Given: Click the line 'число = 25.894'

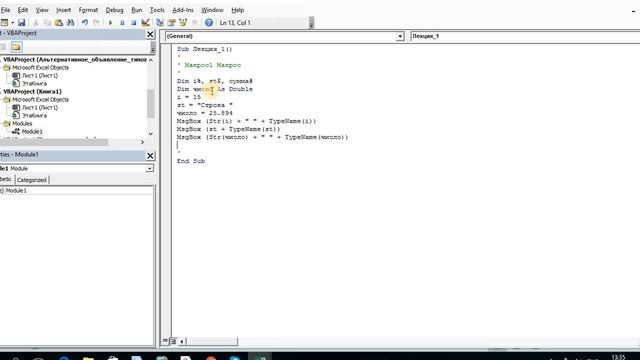Looking at the screenshot, I should click(204, 113).
